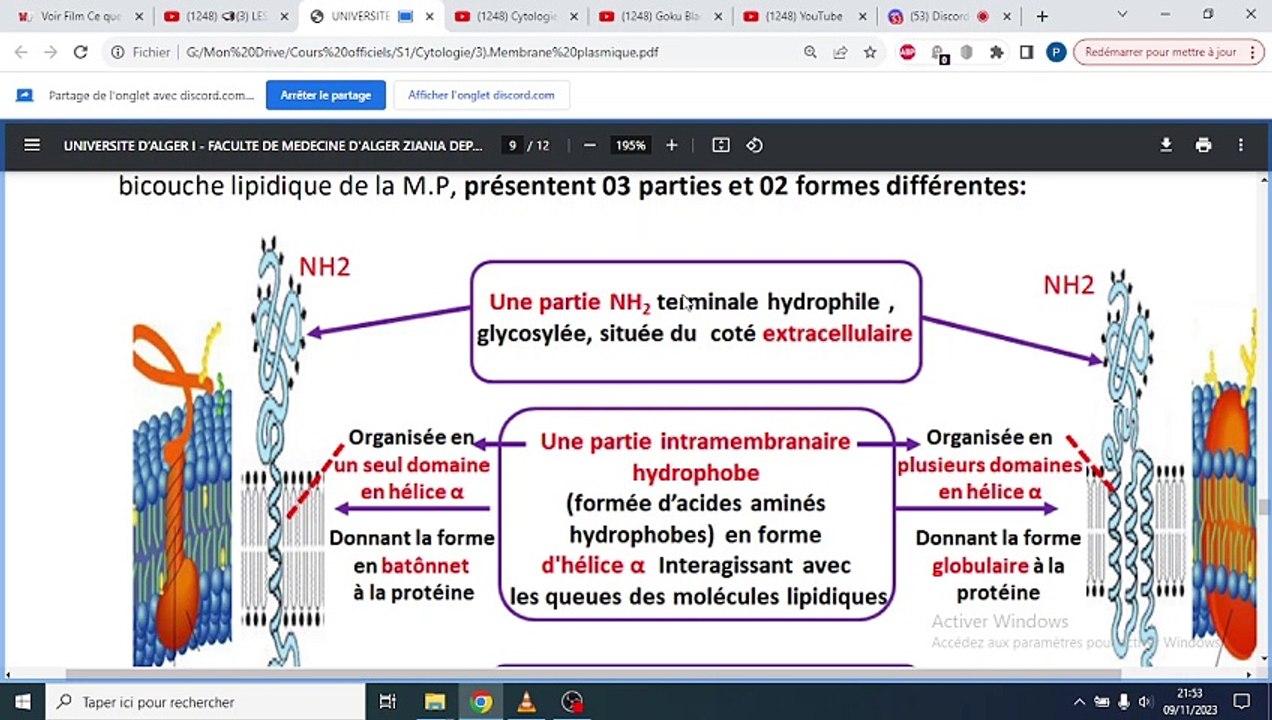
Task: Click the text 'Une partie intramembranaire'
Action: [695, 441]
